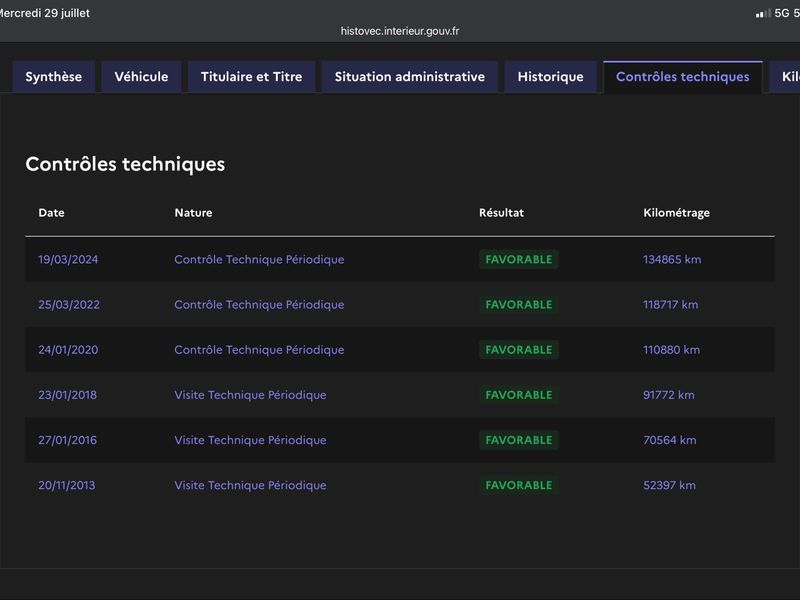Select the 134865 km mileage value
The height and width of the screenshot is (600, 800).
coord(672,260)
